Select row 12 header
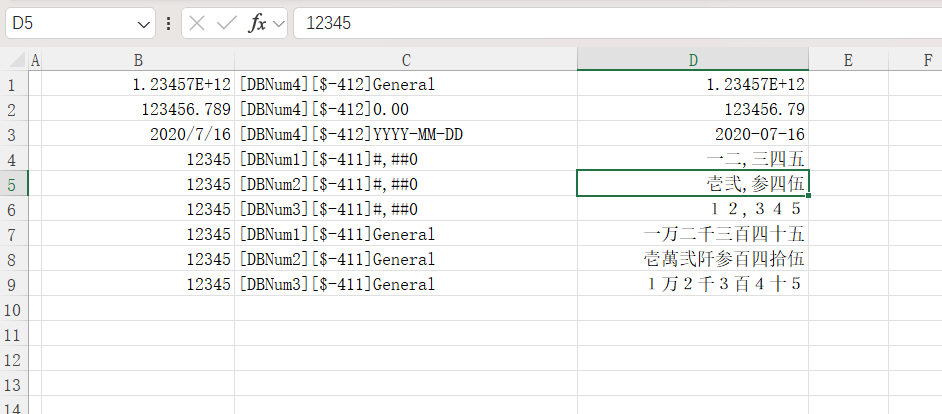 pyautogui.click(x=13, y=359)
